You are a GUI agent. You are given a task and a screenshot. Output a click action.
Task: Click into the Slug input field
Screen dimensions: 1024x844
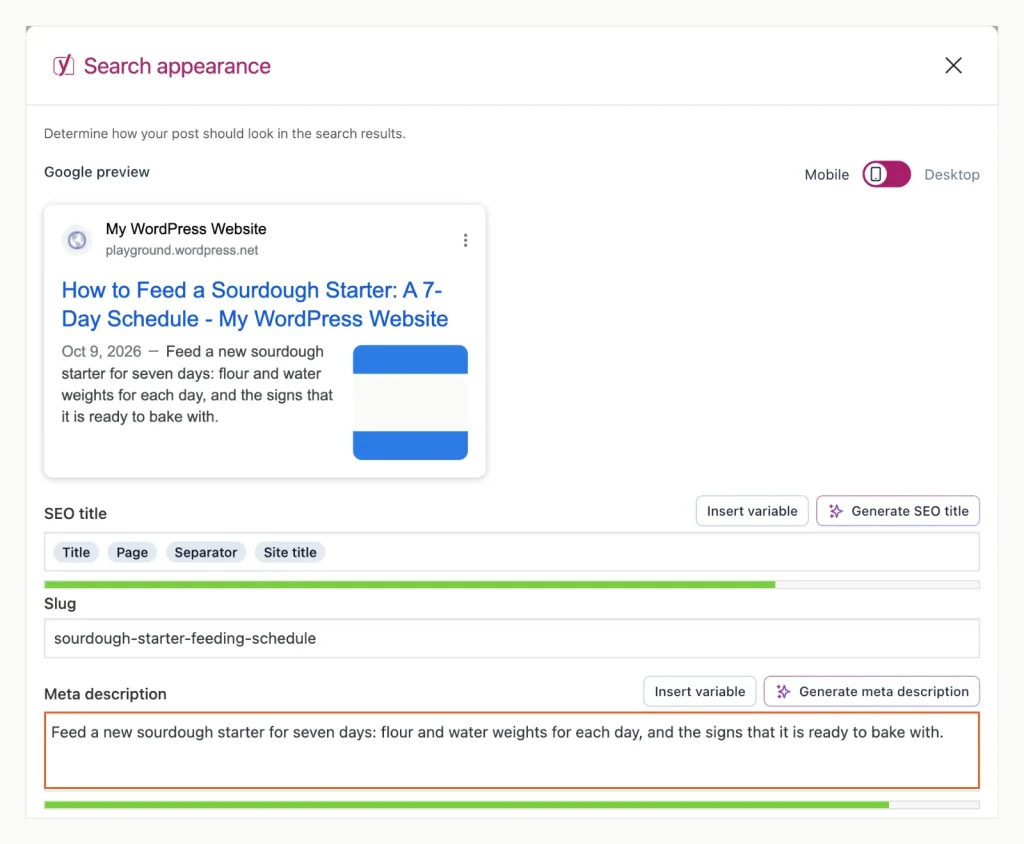click(x=512, y=638)
